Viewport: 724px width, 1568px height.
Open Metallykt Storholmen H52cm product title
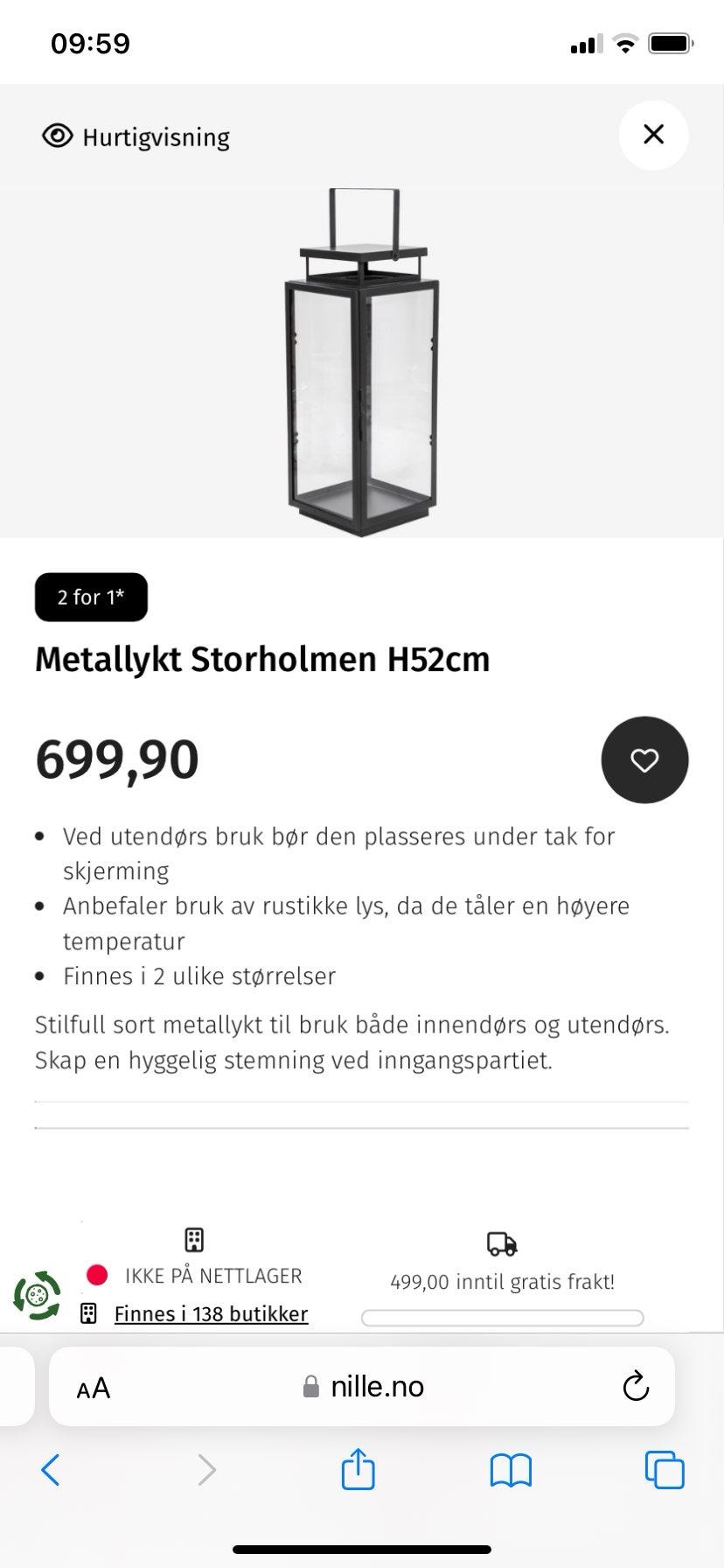[262, 659]
